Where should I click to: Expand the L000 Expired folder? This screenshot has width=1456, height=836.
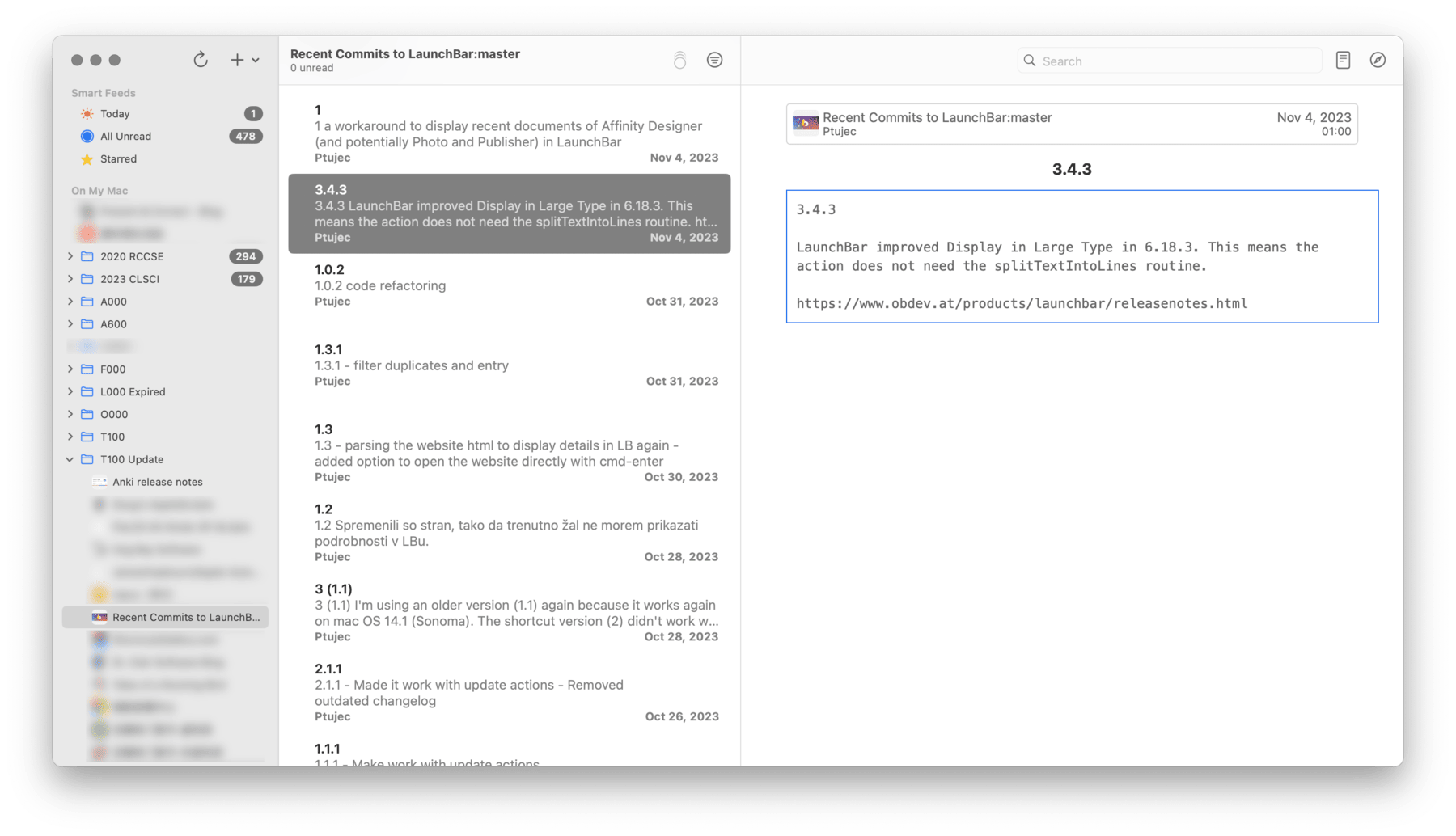click(x=70, y=392)
